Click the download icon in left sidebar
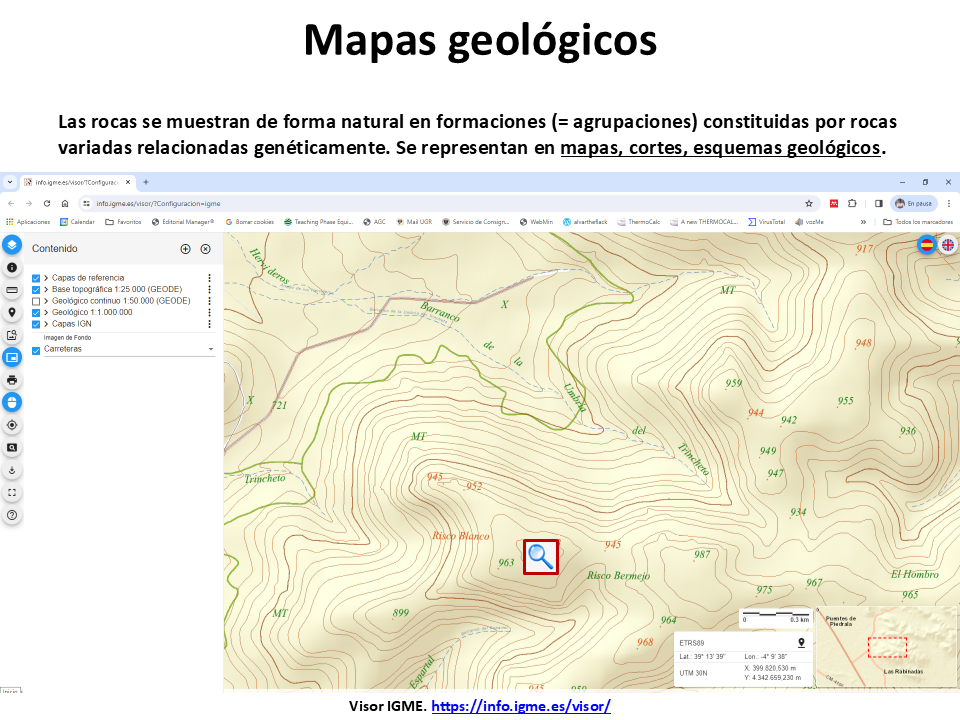Image resolution: width=960 pixels, height=720 pixels. [12, 470]
